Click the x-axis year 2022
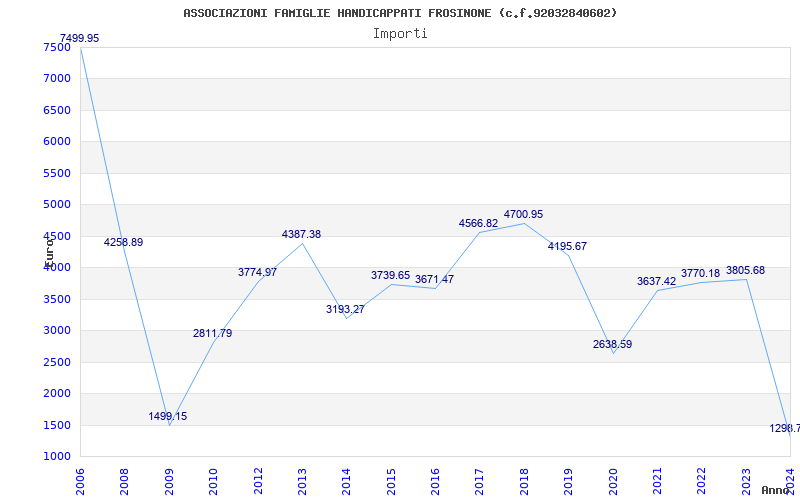 click(702, 481)
